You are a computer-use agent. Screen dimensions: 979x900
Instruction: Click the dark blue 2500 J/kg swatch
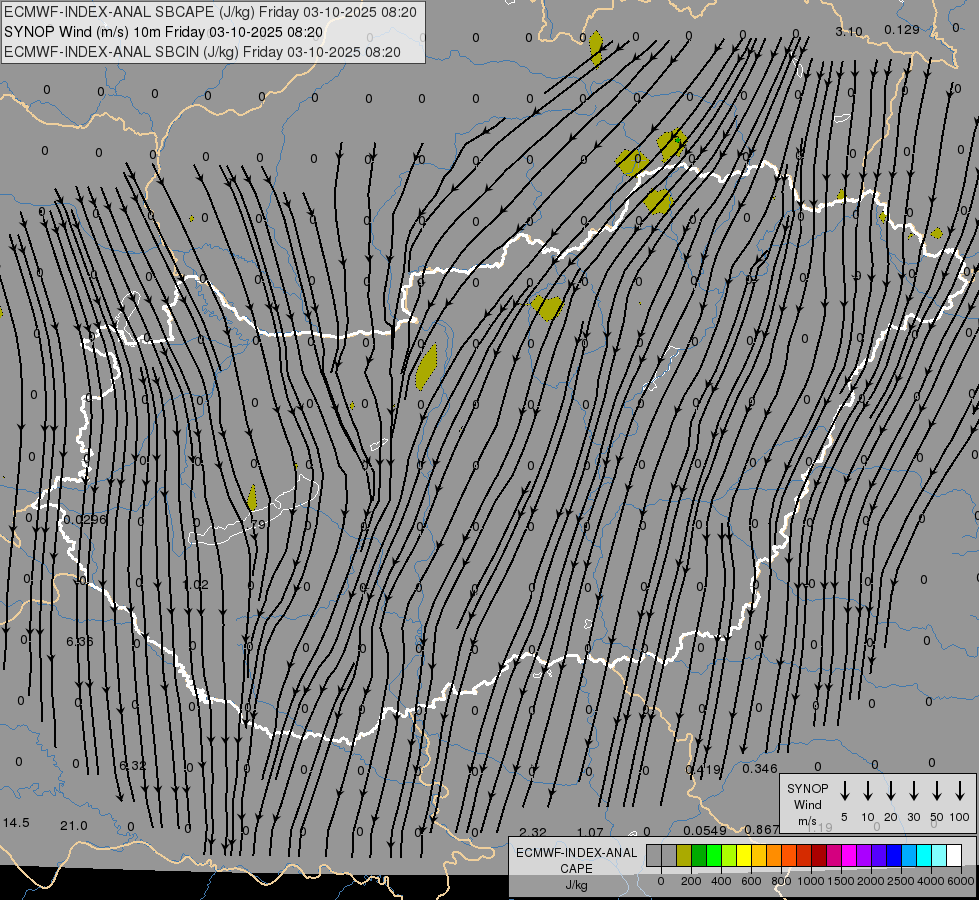(894, 855)
